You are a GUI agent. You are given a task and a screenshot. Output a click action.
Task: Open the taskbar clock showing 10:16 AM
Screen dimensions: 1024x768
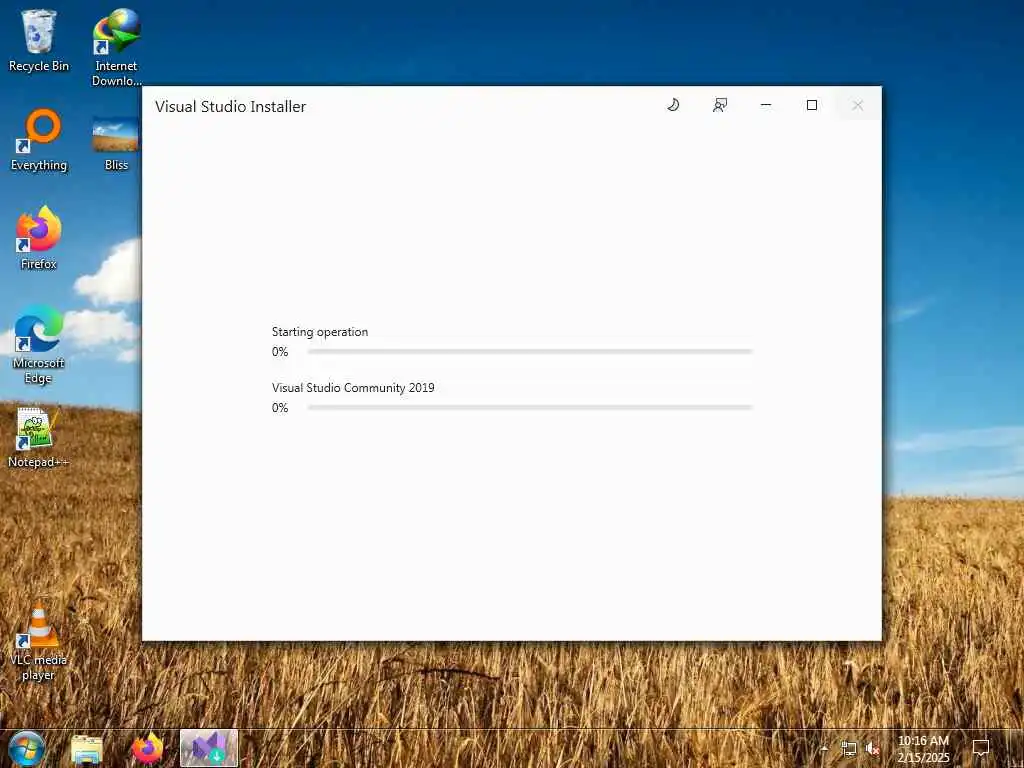(923, 749)
